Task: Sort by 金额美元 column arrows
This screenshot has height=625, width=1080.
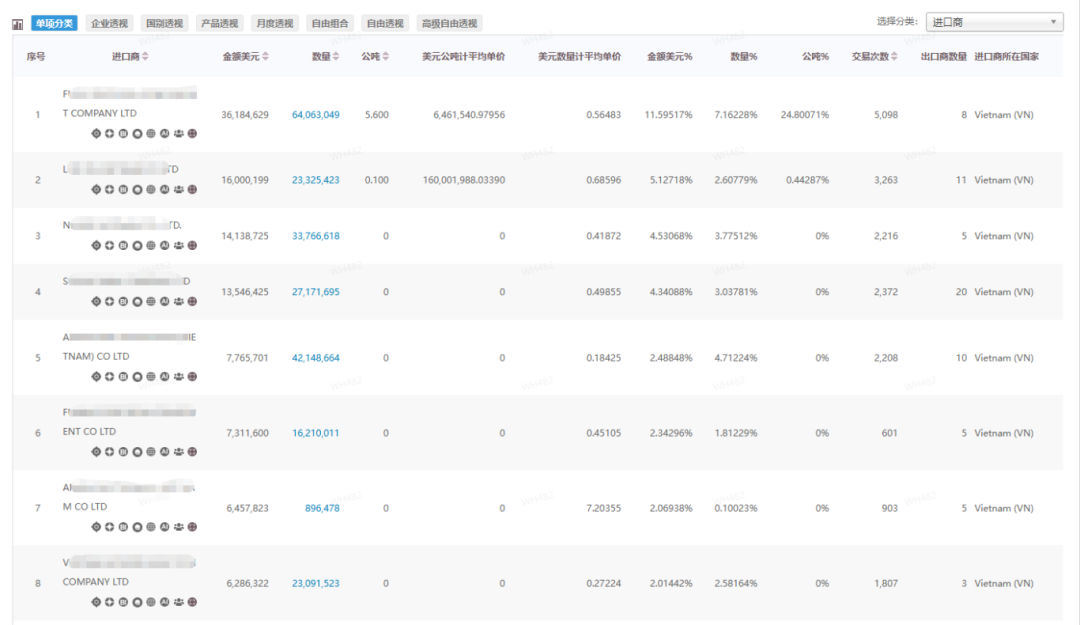Action: coord(265,57)
